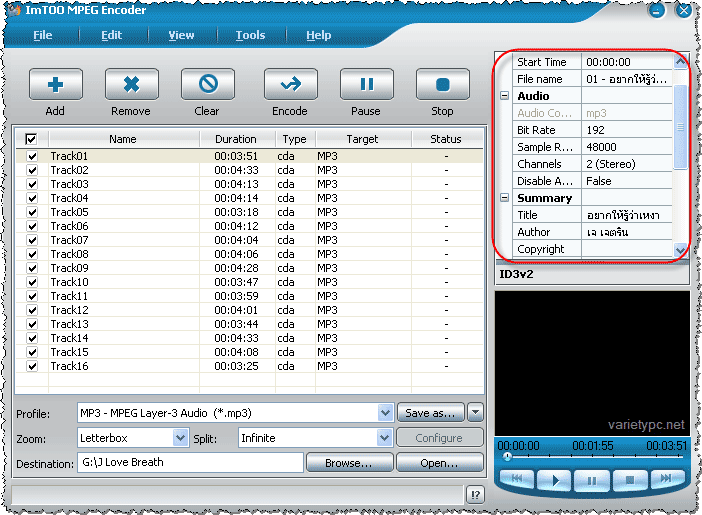Click the Title property value field
Viewport: 702px width, 515px height.
[627, 215]
